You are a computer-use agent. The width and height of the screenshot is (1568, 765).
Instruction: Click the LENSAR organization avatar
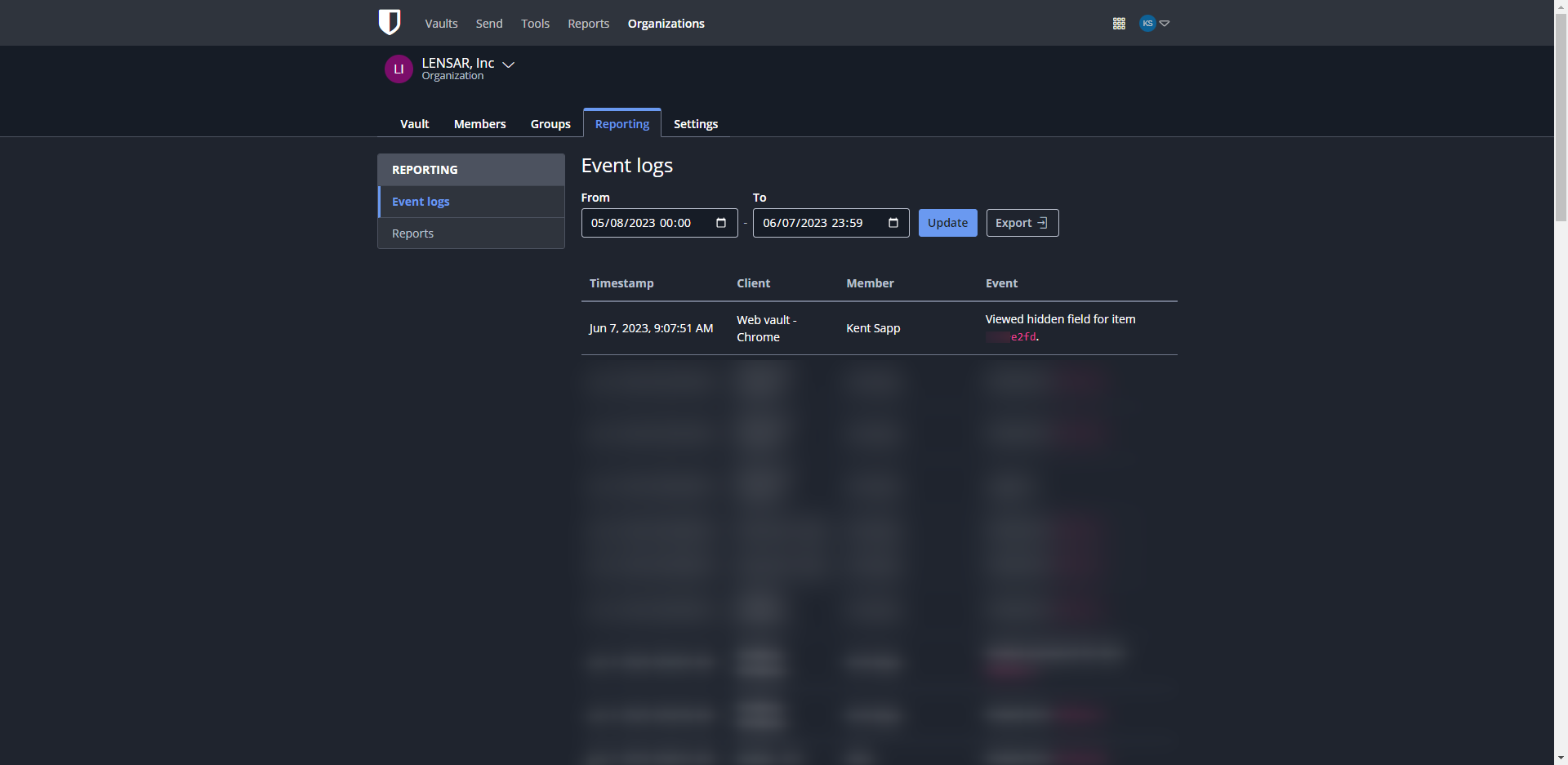pyautogui.click(x=399, y=69)
